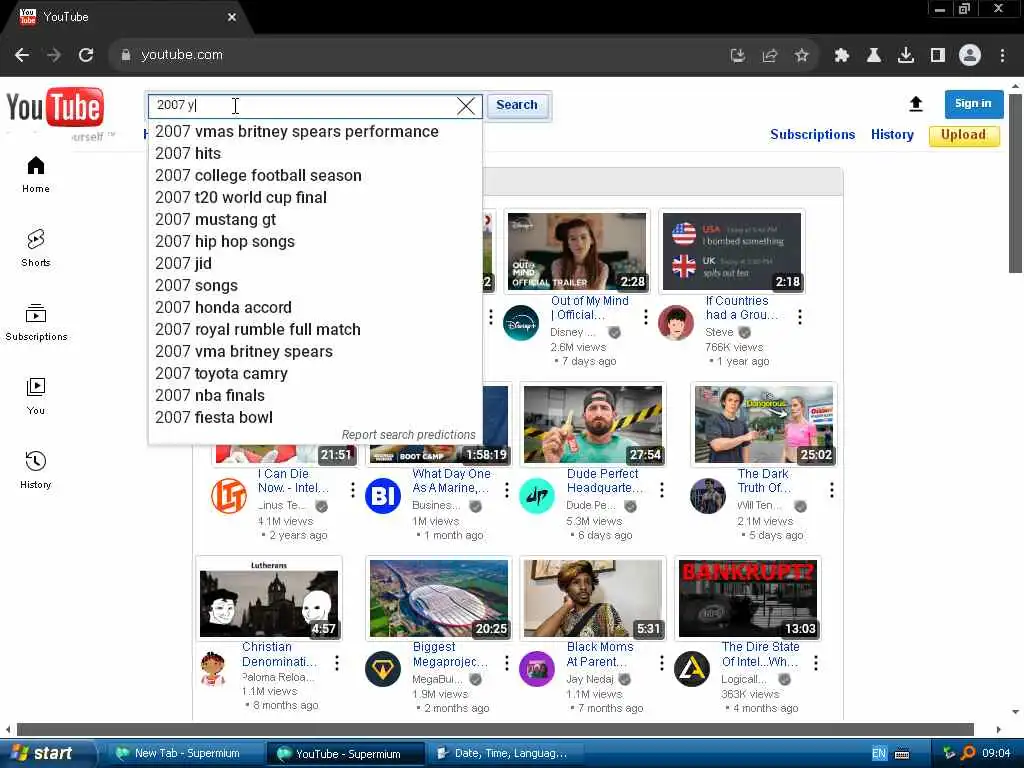Image resolution: width=1024 pixels, height=768 pixels.
Task: Select suggestion 2007 mustang gt
Action: click(315, 219)
